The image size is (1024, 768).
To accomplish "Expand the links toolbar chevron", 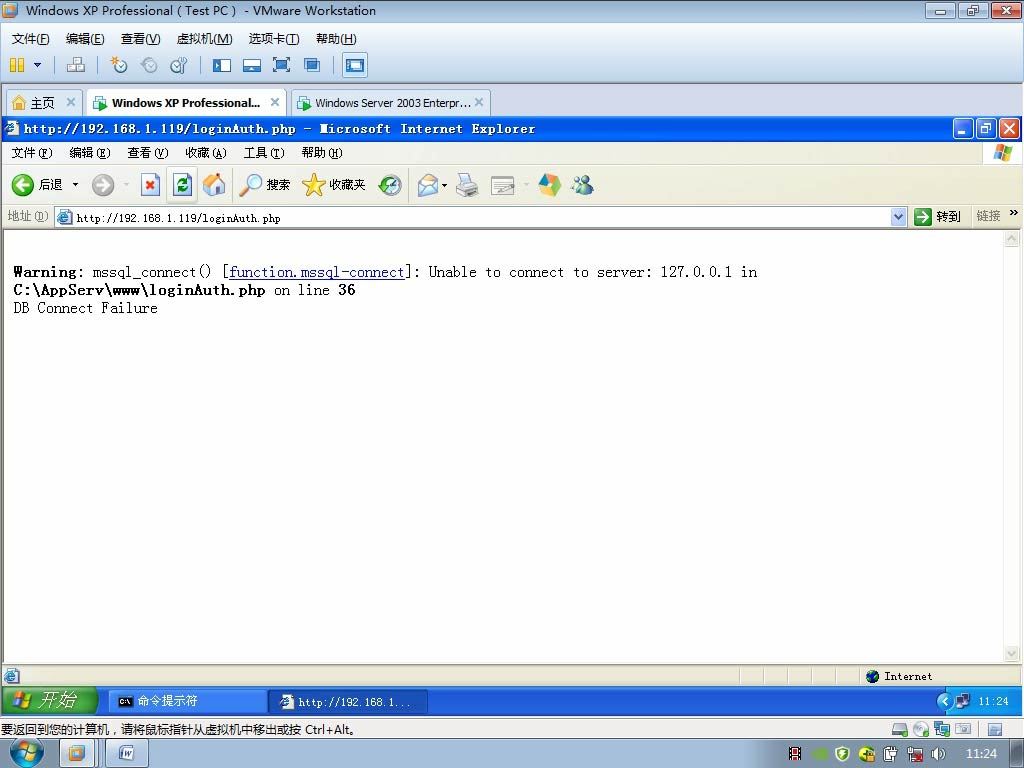I will coord(1014,213).
